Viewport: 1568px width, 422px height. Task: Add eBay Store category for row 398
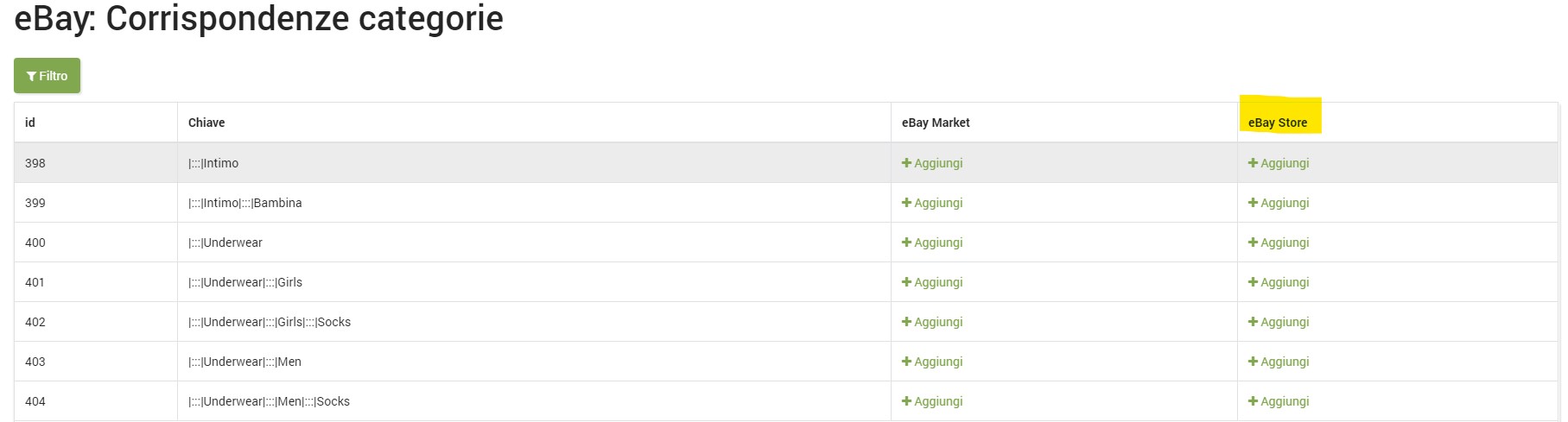tap(1279, 163)
